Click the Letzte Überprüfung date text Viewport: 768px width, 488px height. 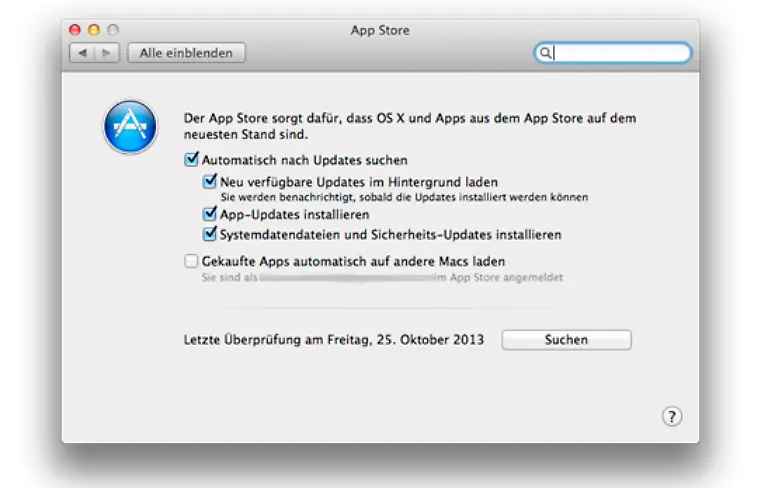pyautogui.click(x=334, y=340)
